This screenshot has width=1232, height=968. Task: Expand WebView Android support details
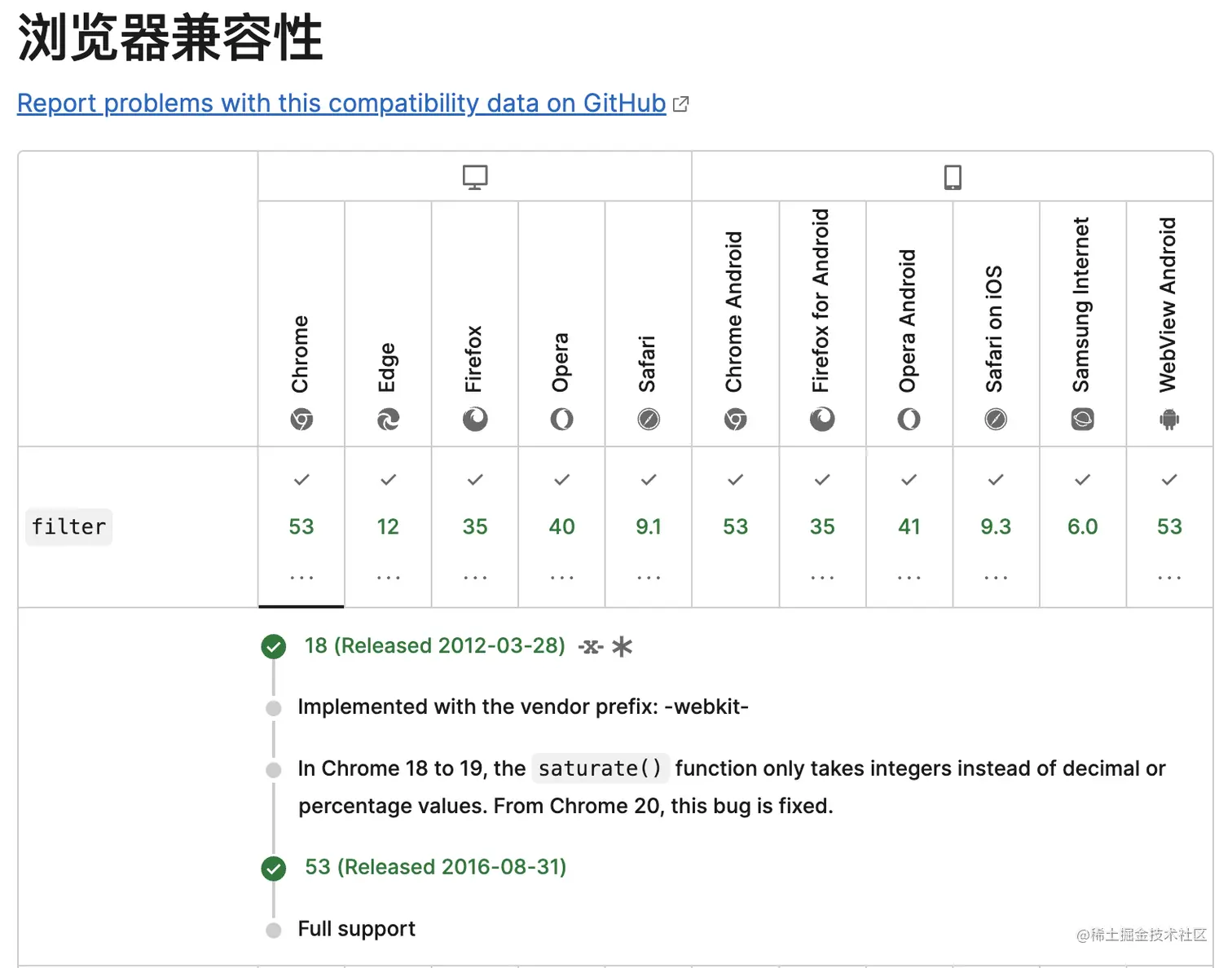[x=1169, y=578]
